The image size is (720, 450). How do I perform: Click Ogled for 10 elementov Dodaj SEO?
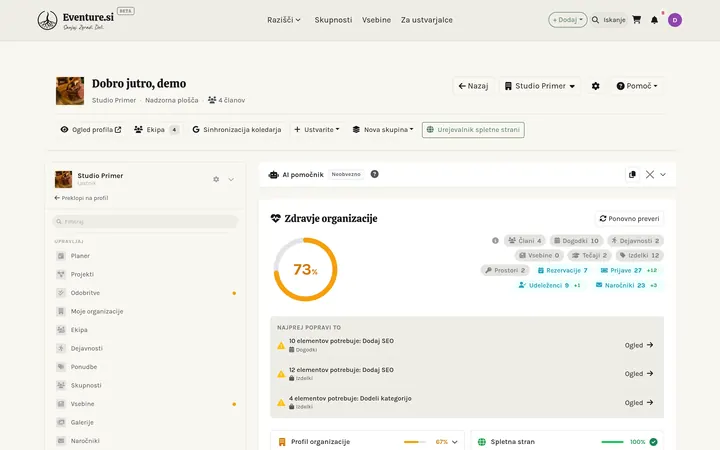point(639,345)
